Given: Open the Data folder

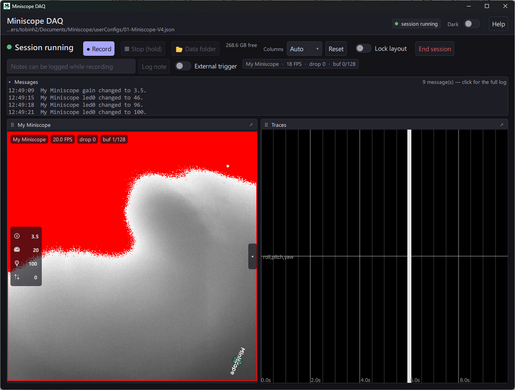Looking at the screenshot, I should tap(195, 49).
